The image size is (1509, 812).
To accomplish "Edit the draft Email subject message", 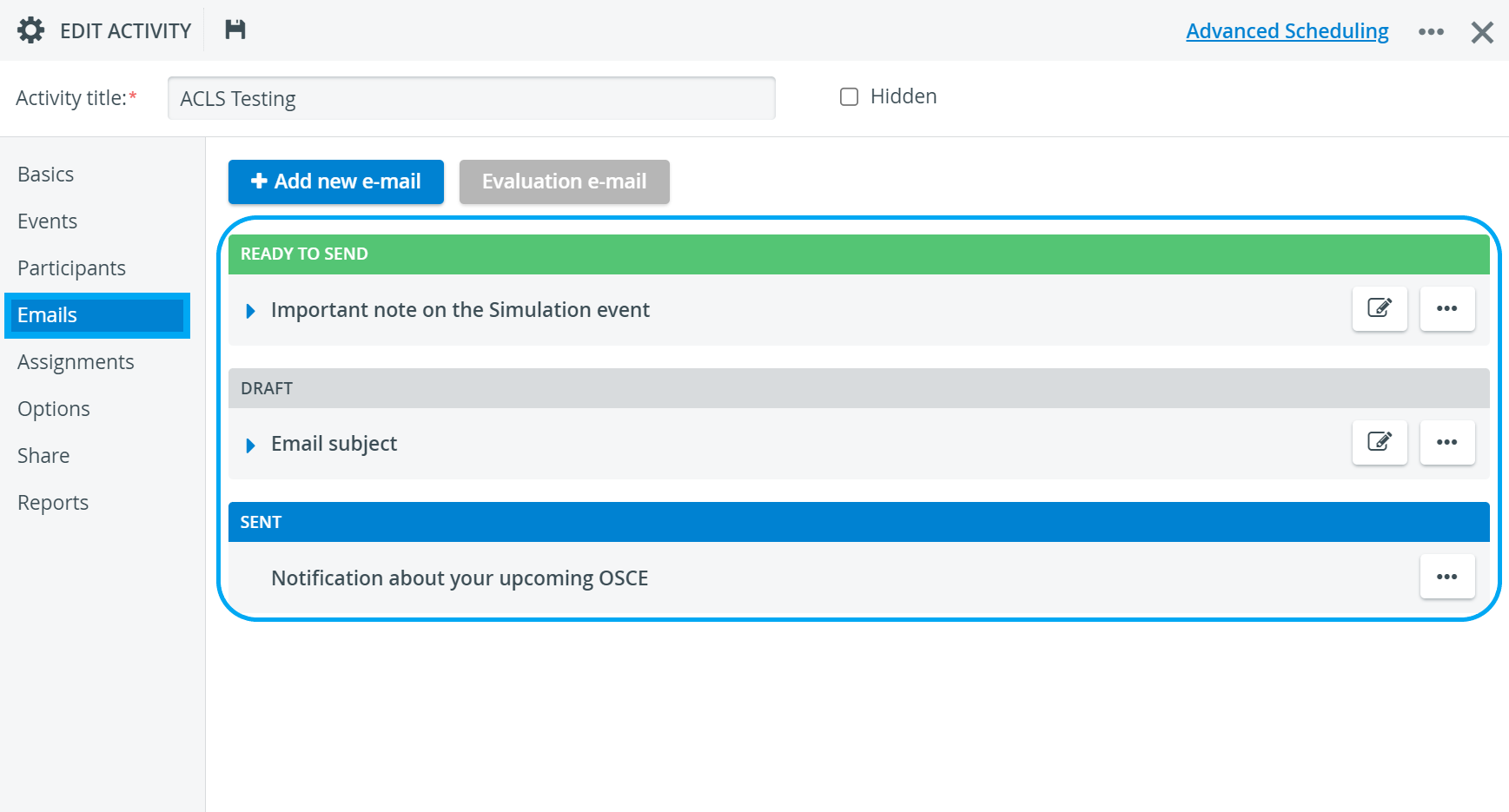I will 1380,442.
